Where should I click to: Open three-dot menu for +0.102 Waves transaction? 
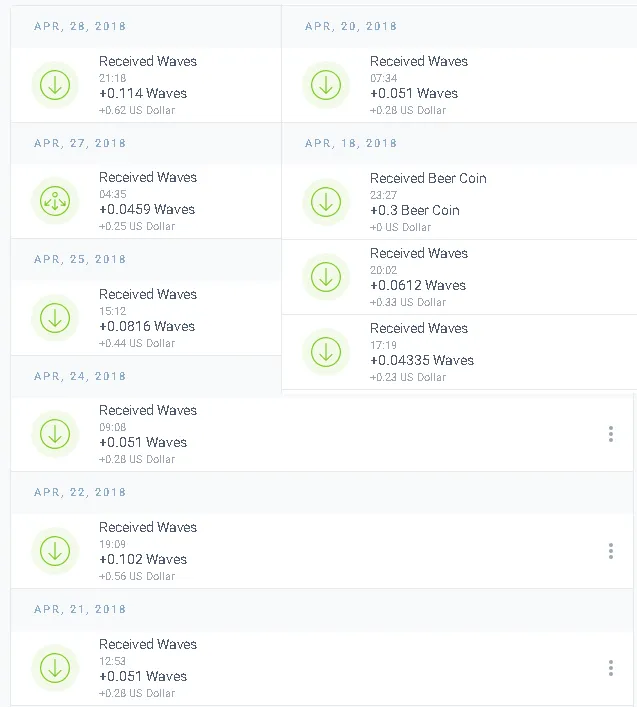(611, 551)
